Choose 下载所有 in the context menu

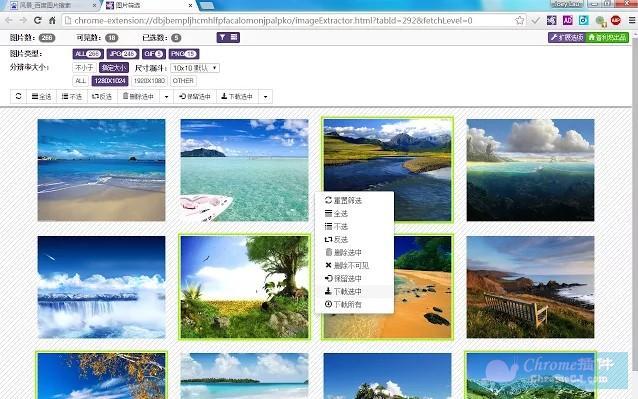coord(343,304)
